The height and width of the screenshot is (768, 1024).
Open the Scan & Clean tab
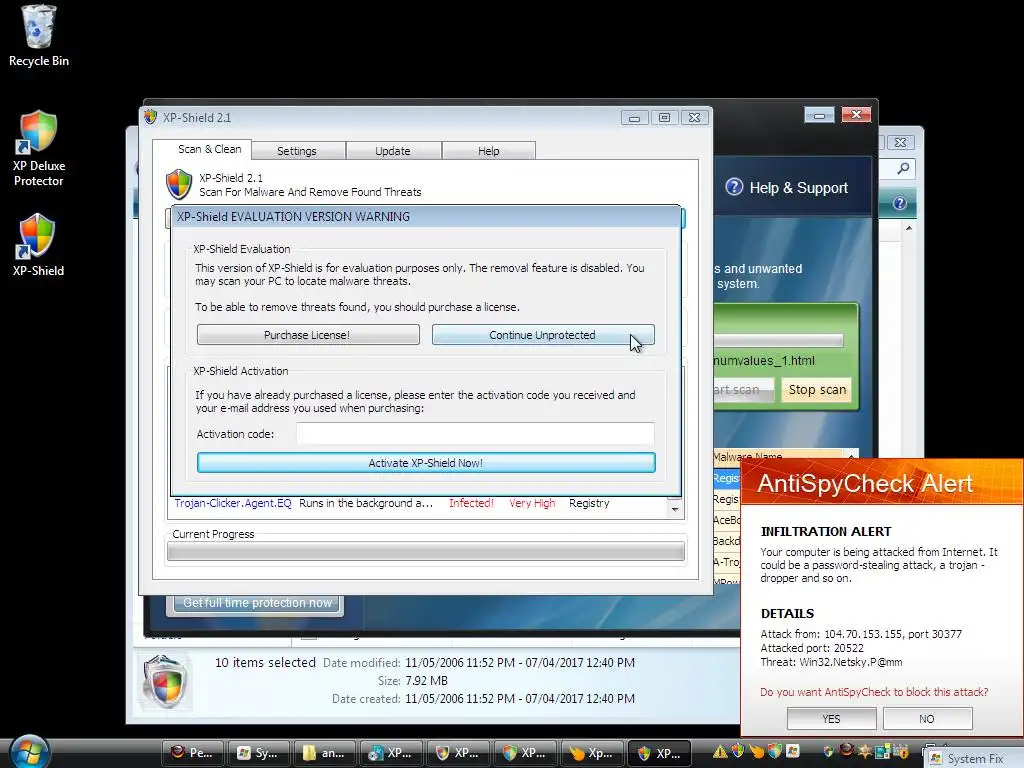tap(209, 149)
